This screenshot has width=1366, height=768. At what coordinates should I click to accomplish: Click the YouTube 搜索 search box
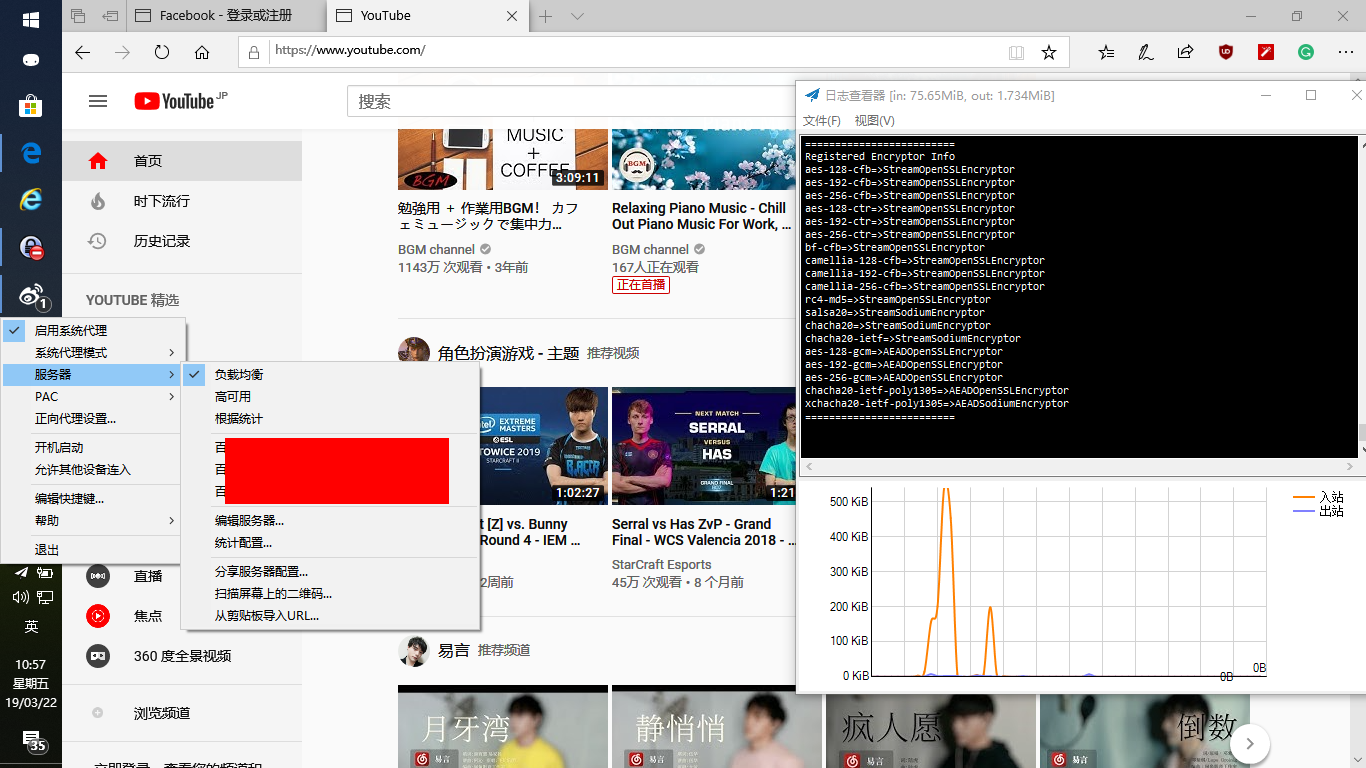coord(570,101)
